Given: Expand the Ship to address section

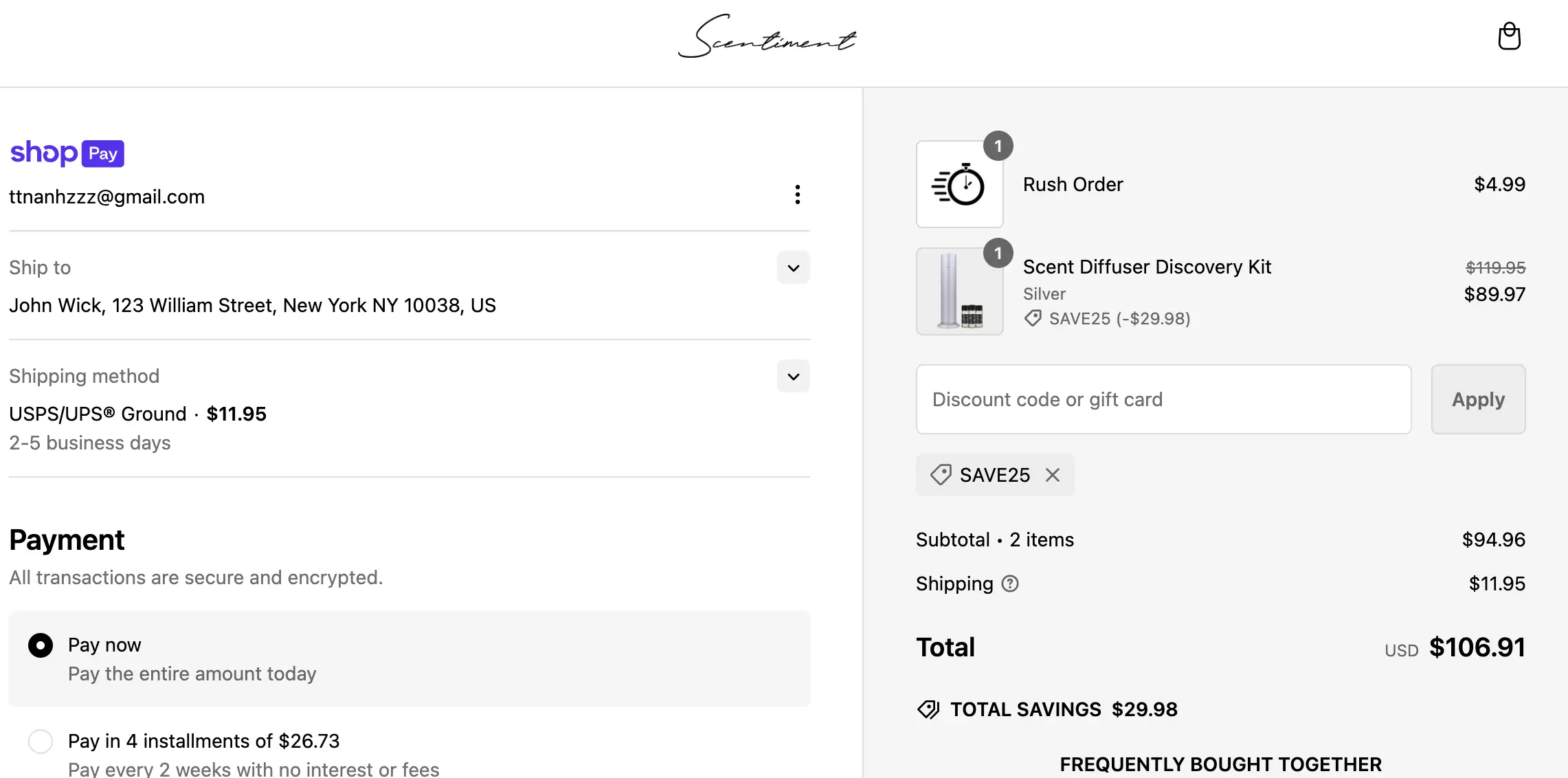Looking at the screenshot, I should pyautogui.click(x=793, y=268).
